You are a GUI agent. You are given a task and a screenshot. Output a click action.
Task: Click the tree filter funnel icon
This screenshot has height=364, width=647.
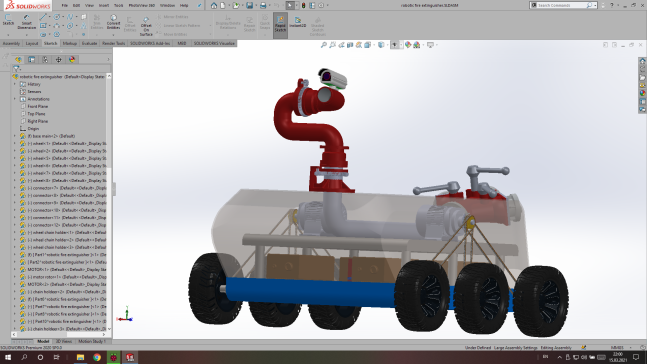click(x=16, y=69)
